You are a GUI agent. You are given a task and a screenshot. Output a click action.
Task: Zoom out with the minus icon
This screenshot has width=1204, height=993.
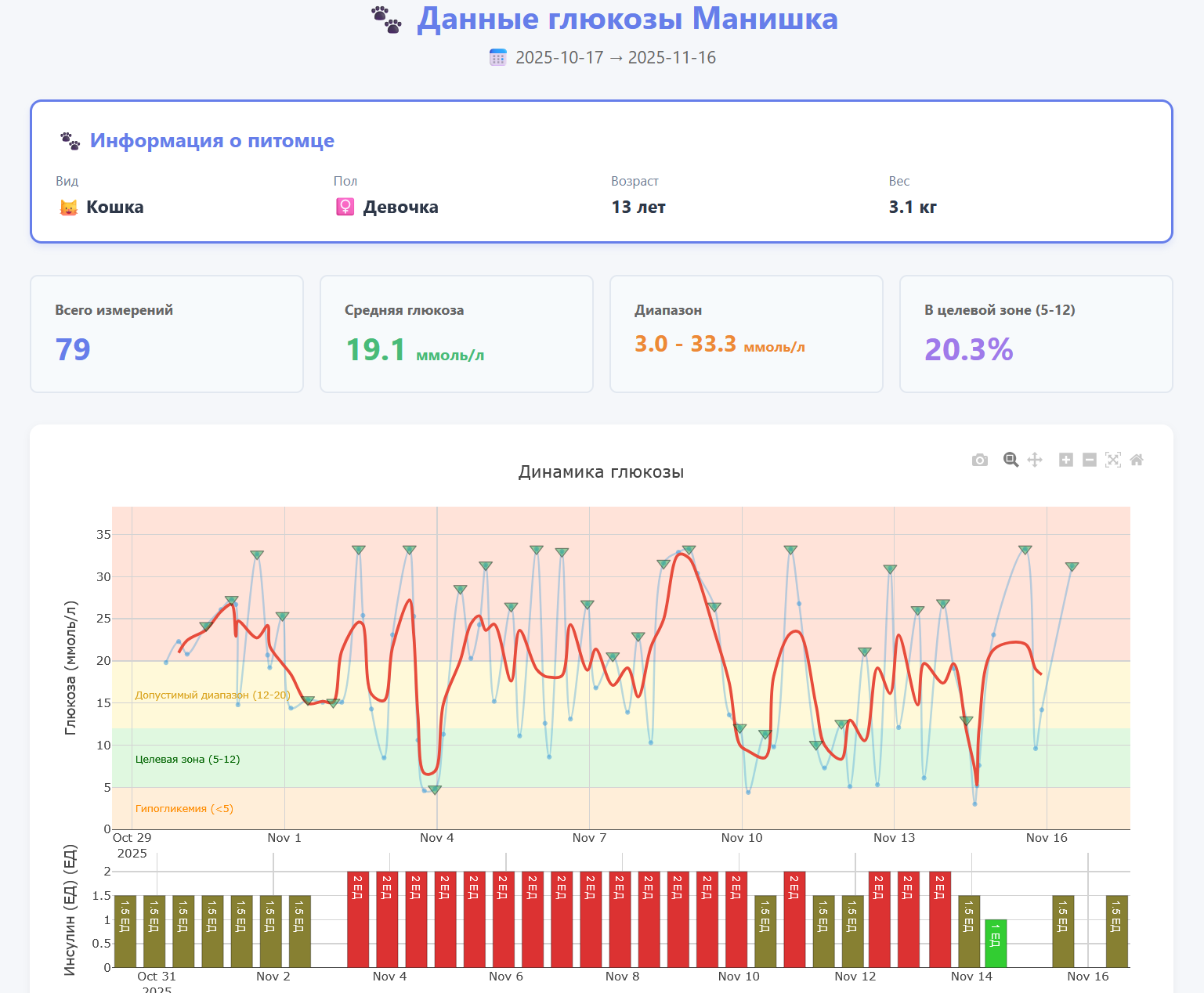[1090, 460]
